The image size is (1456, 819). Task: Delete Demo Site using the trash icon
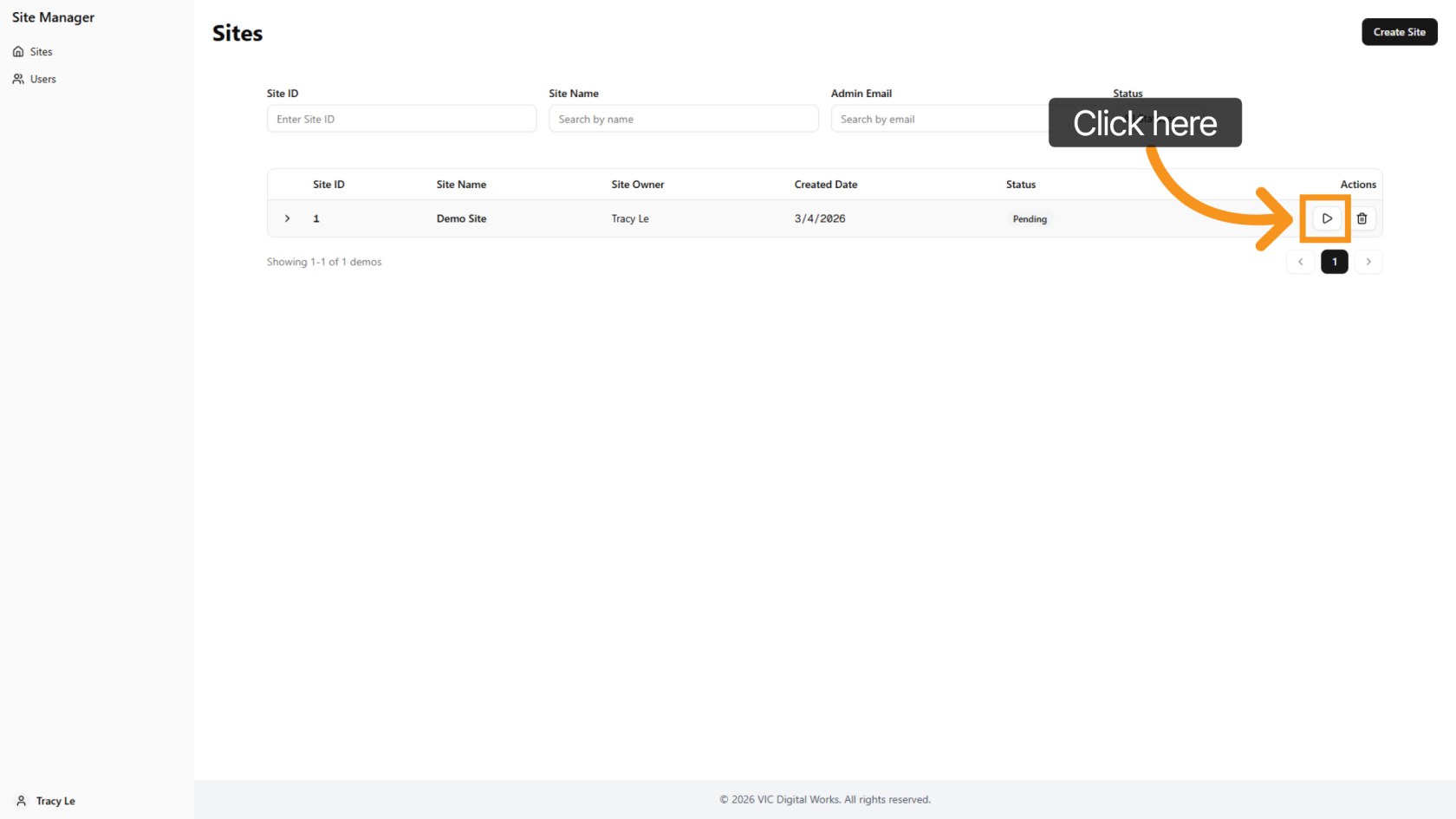1362,218
